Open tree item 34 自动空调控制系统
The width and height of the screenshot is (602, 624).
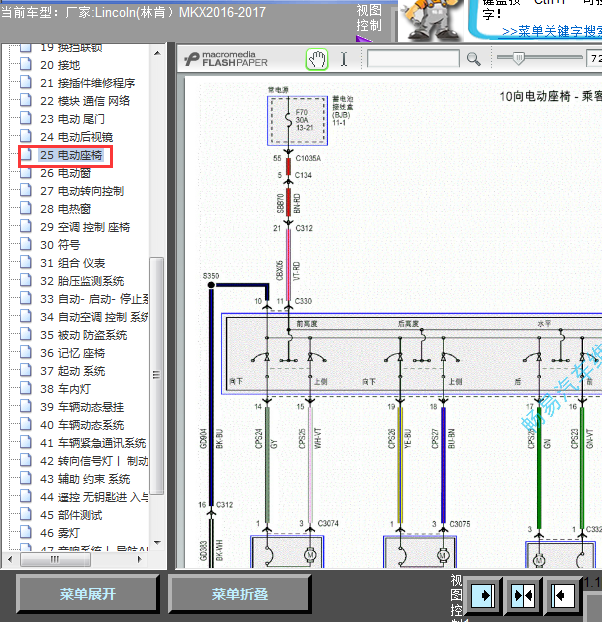click(x=94, y=317)
